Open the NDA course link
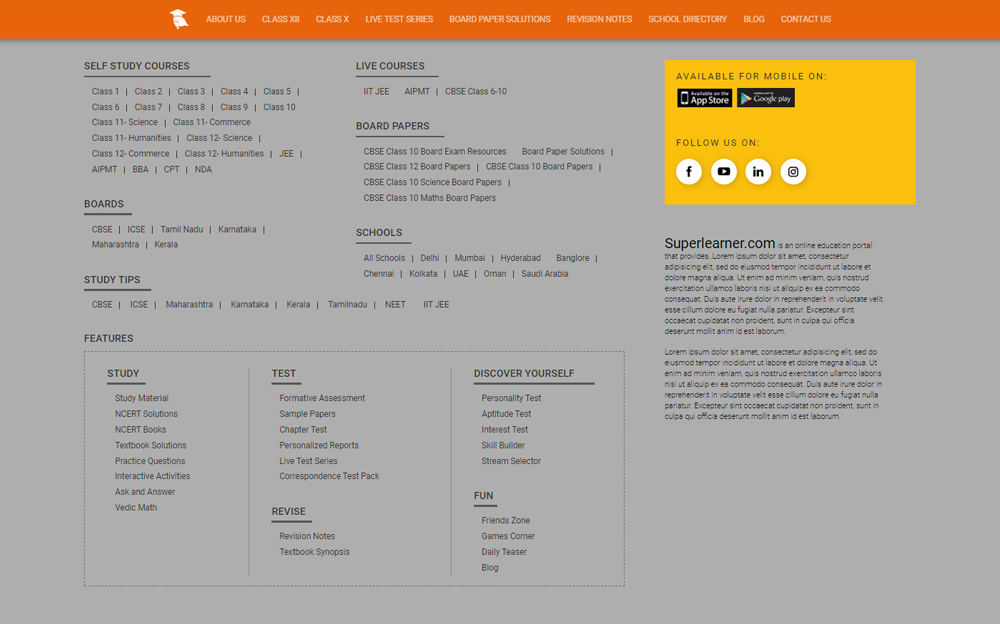 [x=203, y=170]
